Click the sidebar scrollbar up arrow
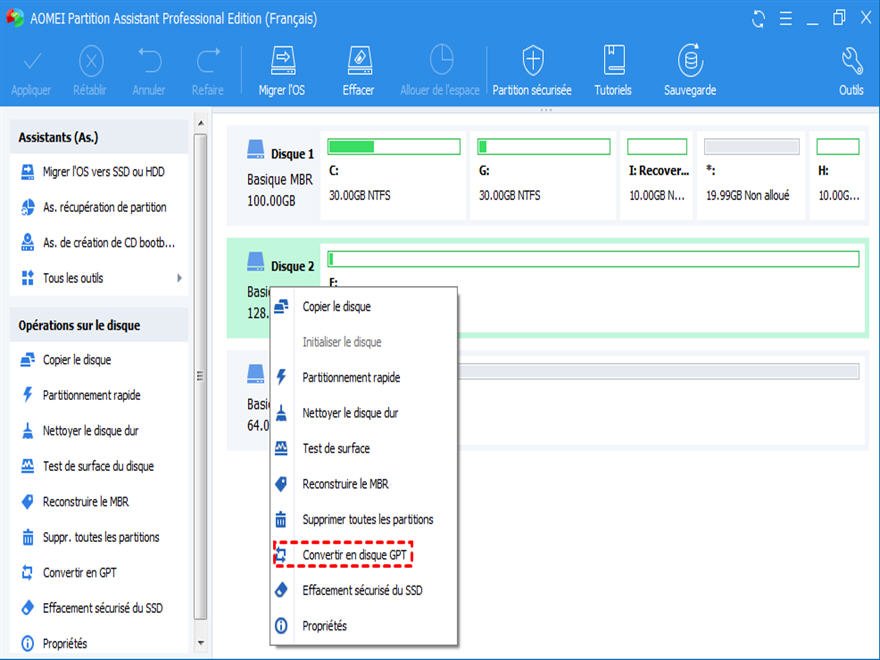The image size is (880, 660). (201, 123)
